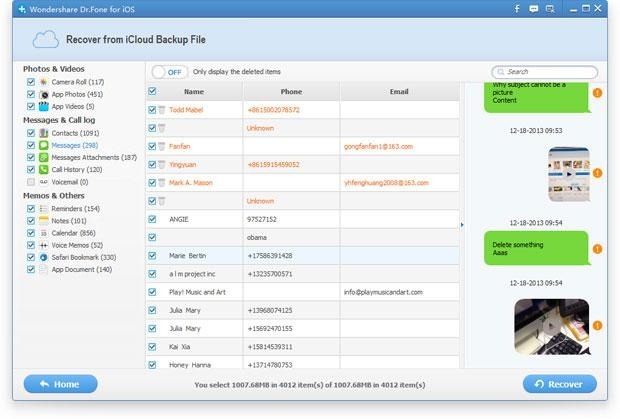Click warning icon next to 'Delete something' message
This screenshot has height=419, width=620.
(597, 249)
